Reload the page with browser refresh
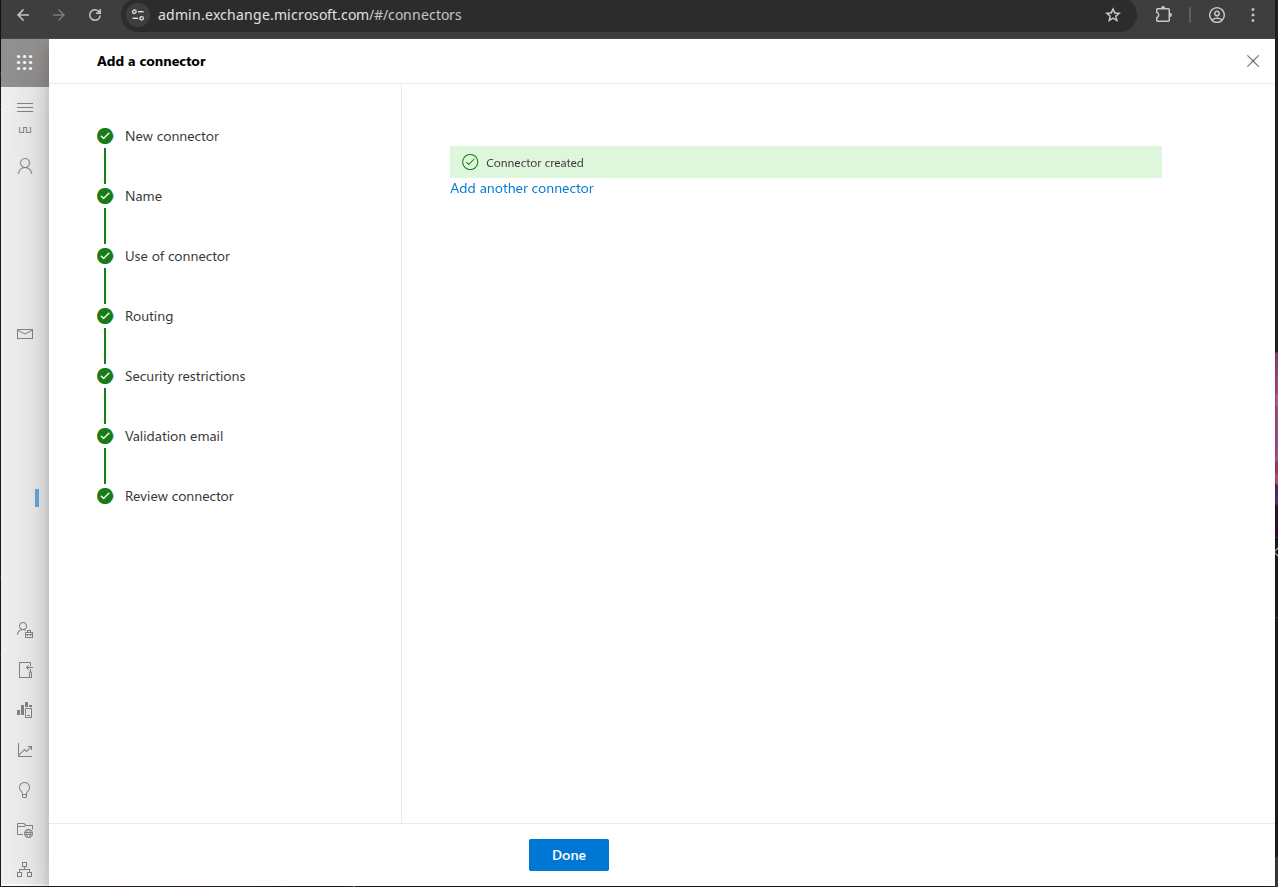1278x887 pixels. (95, 15)
